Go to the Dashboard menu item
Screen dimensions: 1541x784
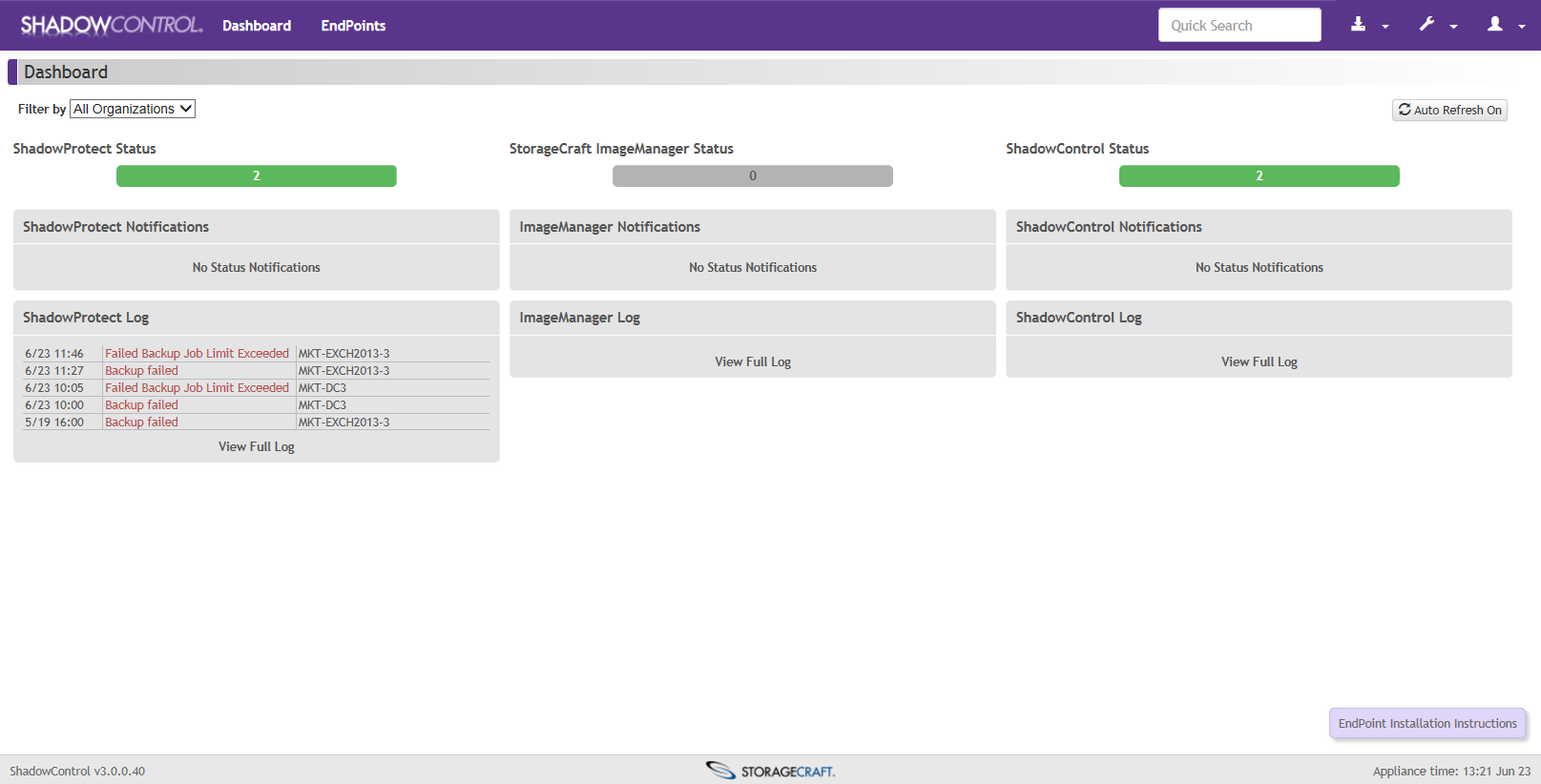[x=257, y=26]
